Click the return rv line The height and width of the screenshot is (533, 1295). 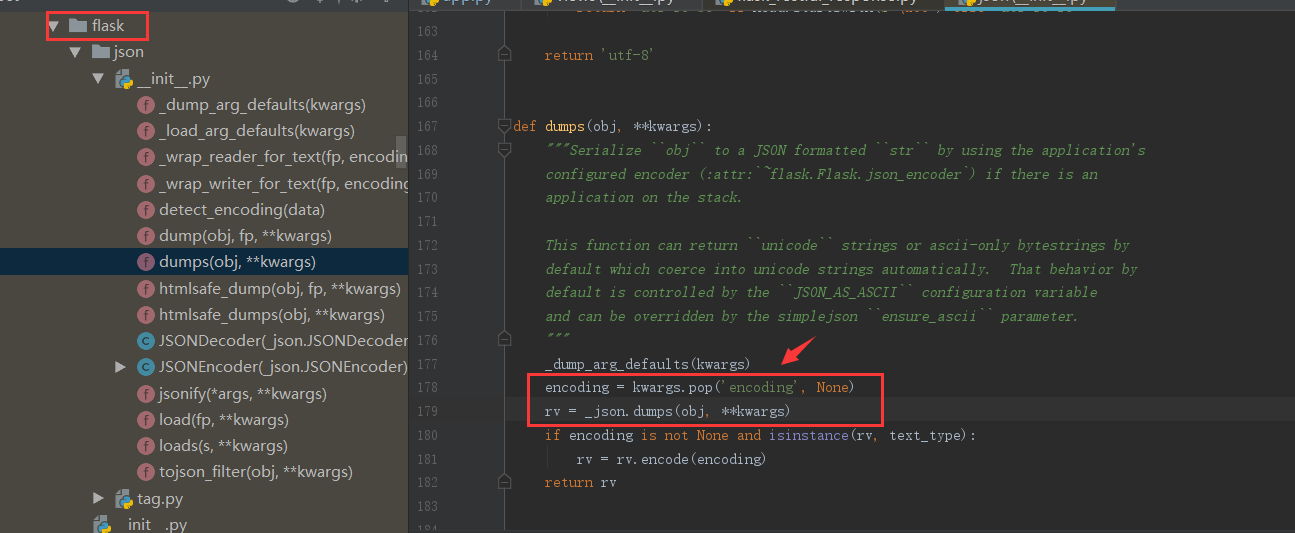(x=580, y=483)
